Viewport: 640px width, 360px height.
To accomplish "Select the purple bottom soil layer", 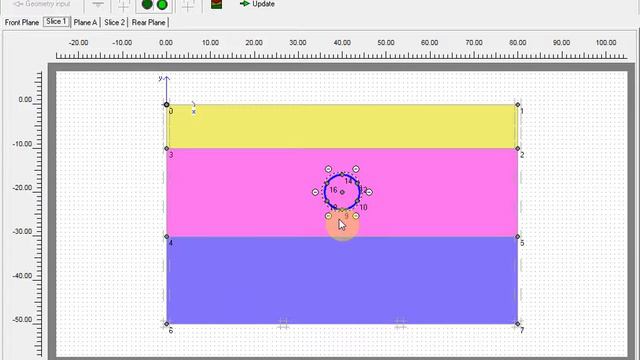I will tap(342, 280).
